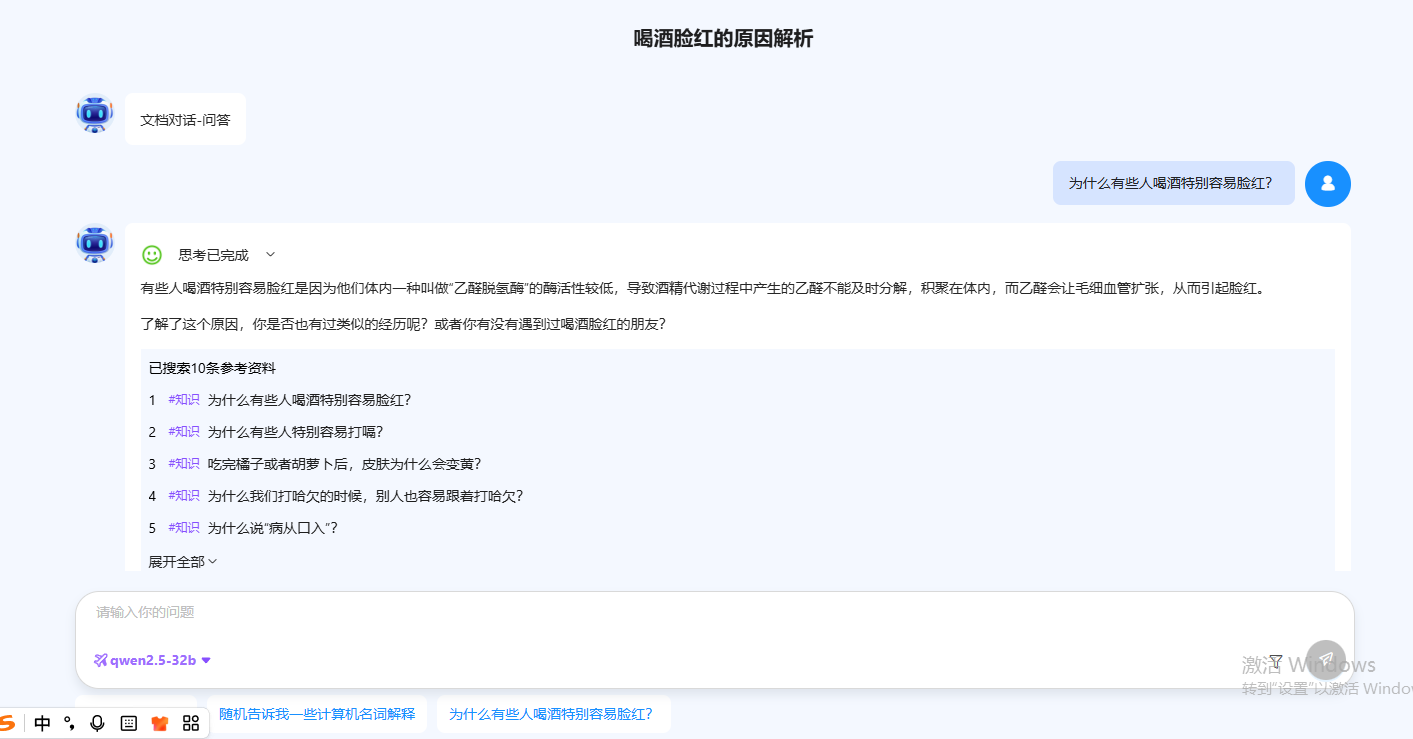
Task: Open the IME soft keyboard icon
Action: [128, 723]
